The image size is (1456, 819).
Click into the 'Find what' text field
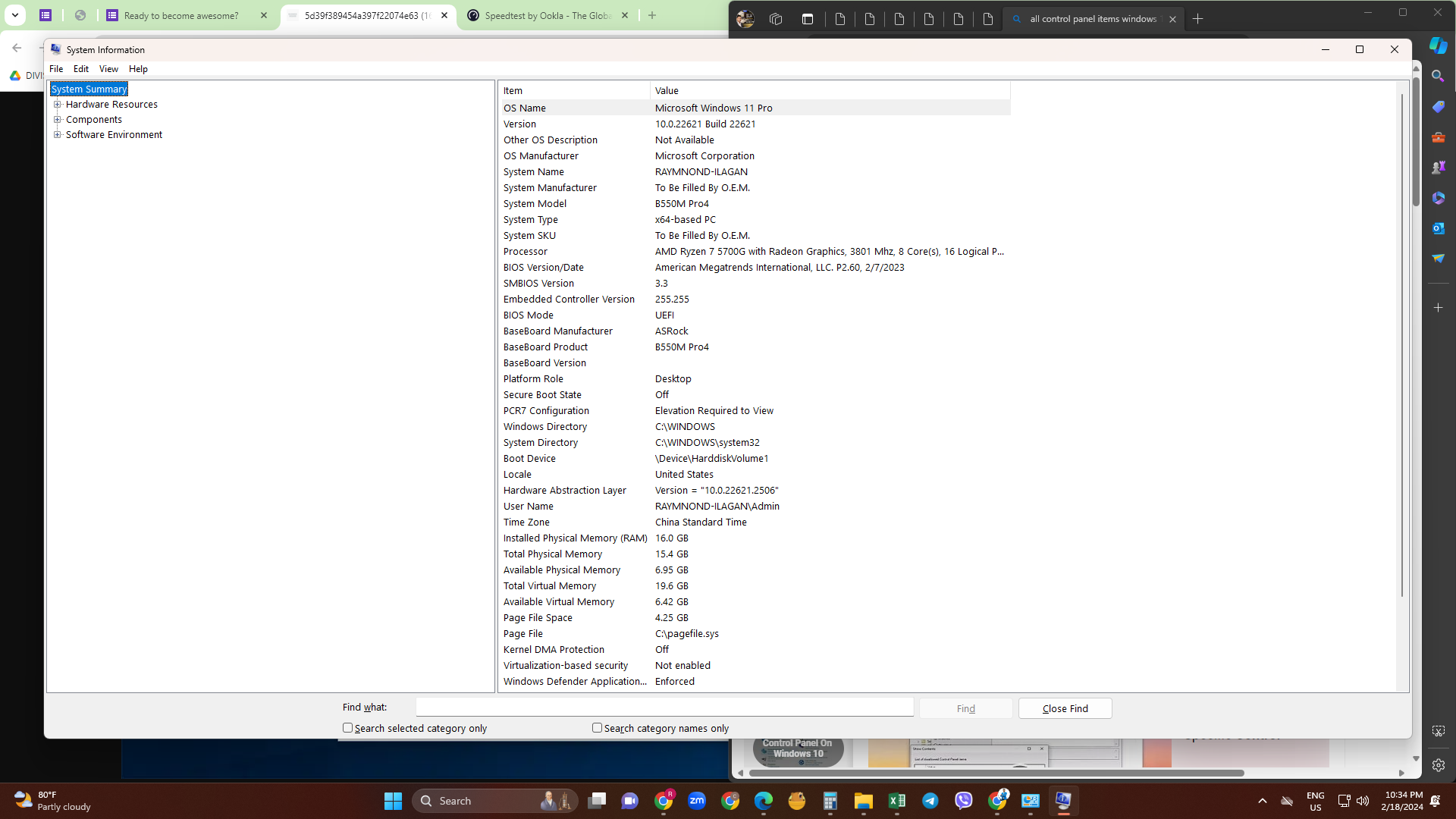point(664,708)
